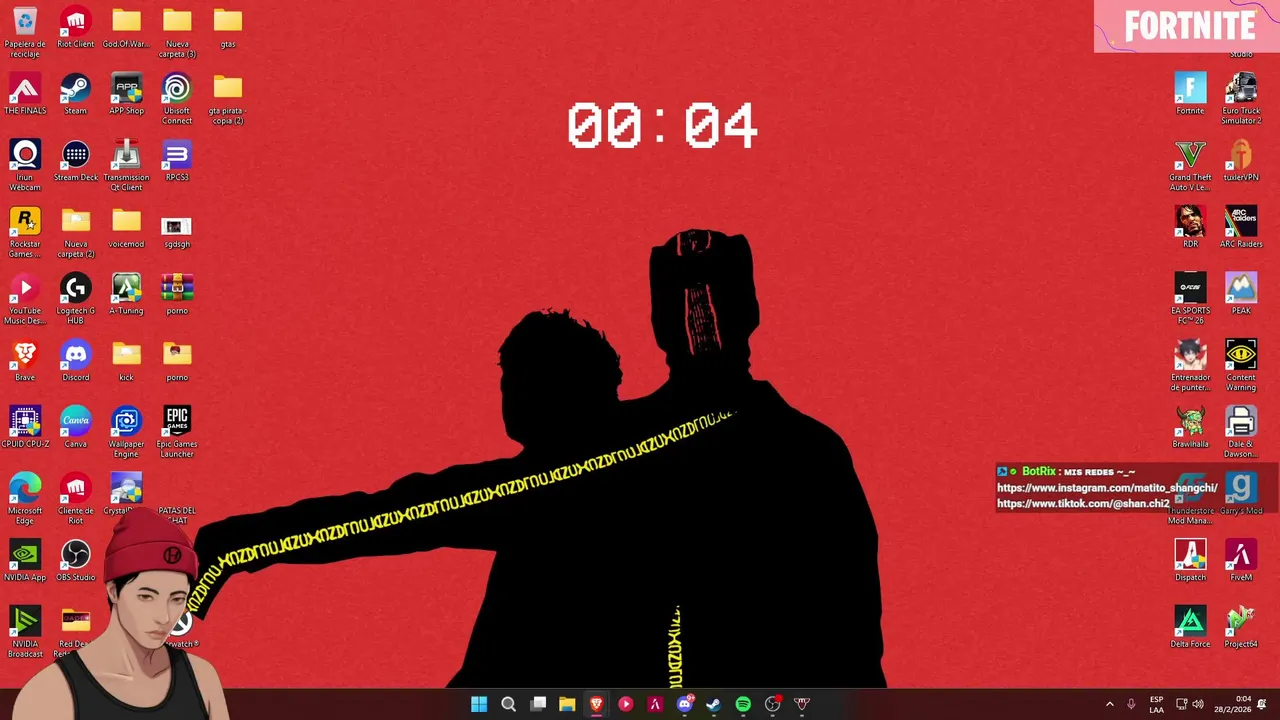This screenshot has width=1280, height=720.
Task: Open taskbar Search
Action: pos(508,704)
